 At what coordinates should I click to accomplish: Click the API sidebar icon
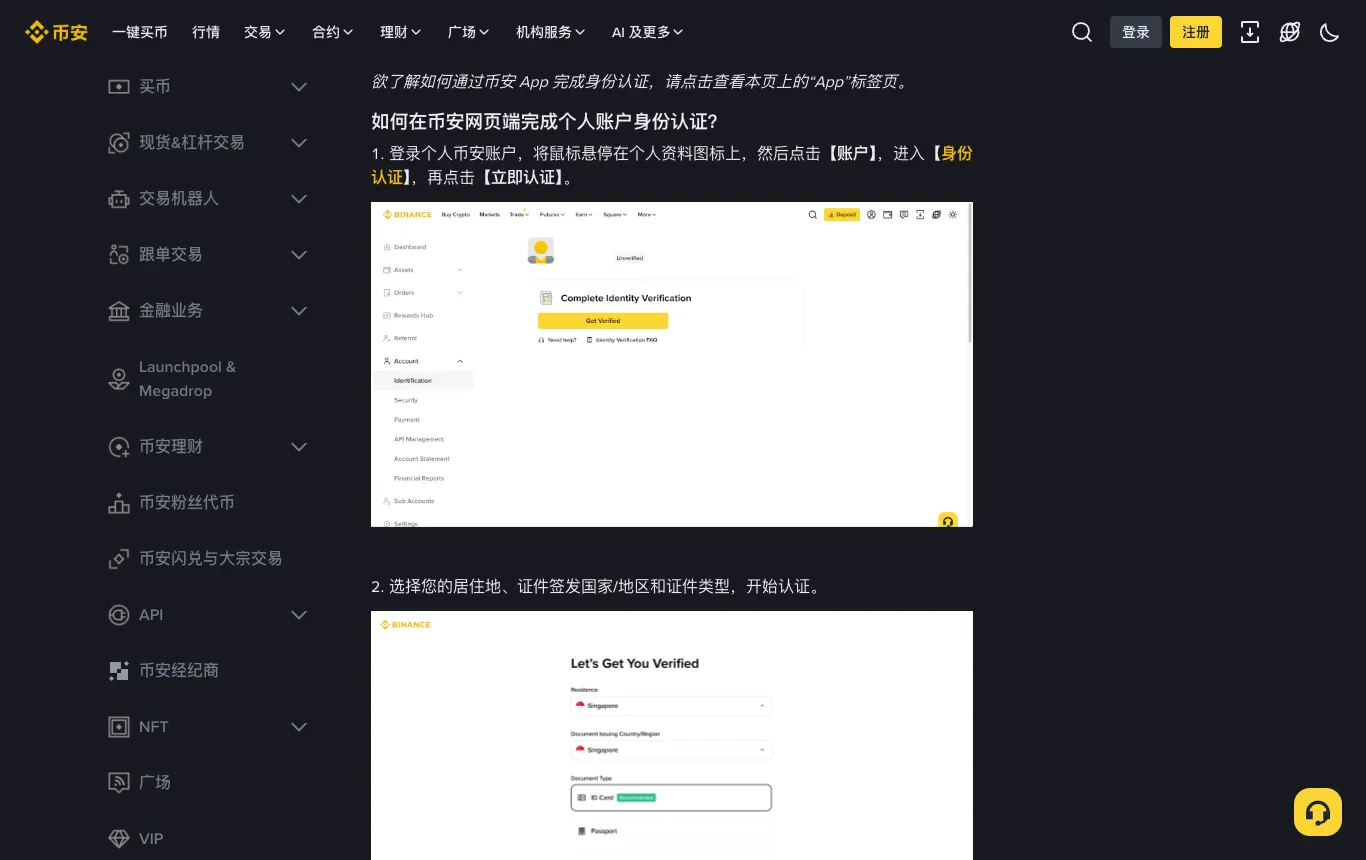[x=119, y=615]
